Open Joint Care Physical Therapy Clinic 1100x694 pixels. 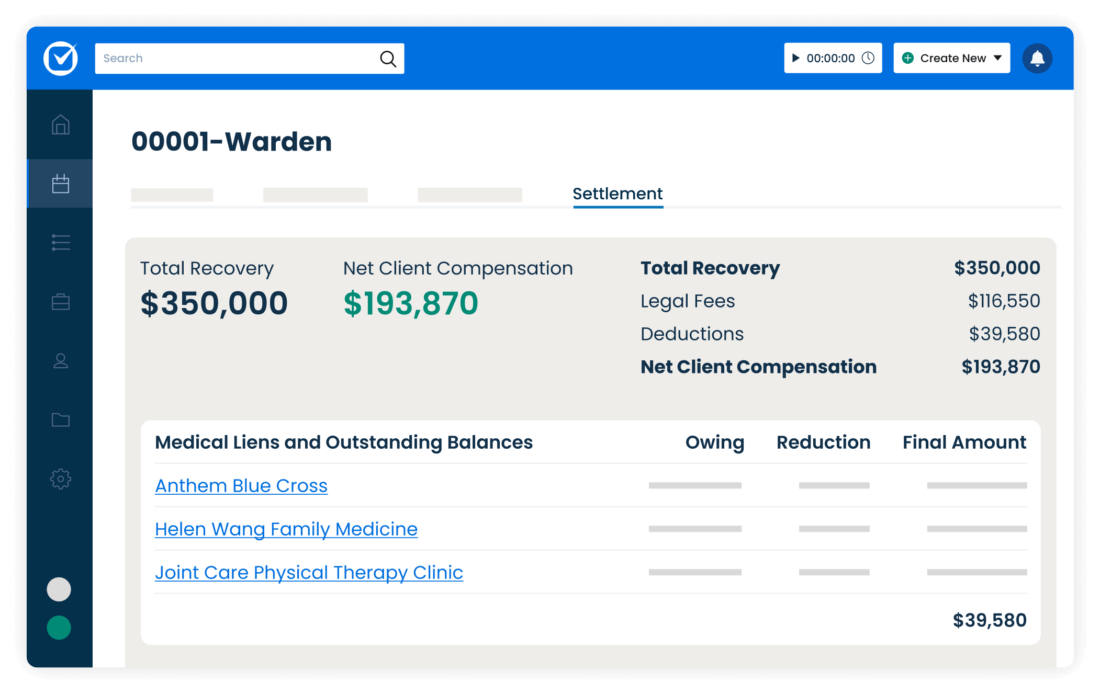[309, 572]
